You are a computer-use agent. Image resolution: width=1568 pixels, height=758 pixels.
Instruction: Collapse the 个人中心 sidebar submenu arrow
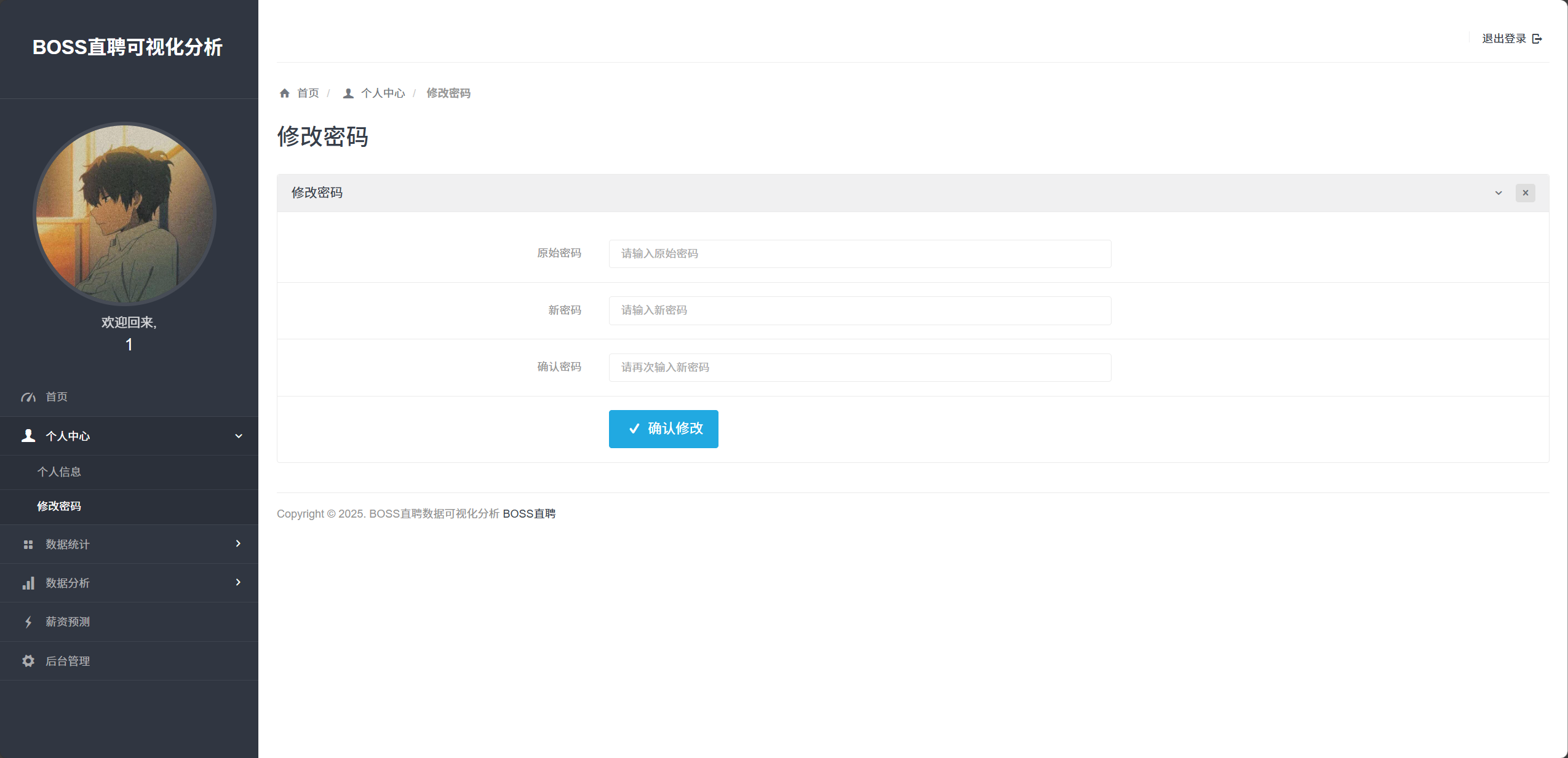(x=239, y=436)
